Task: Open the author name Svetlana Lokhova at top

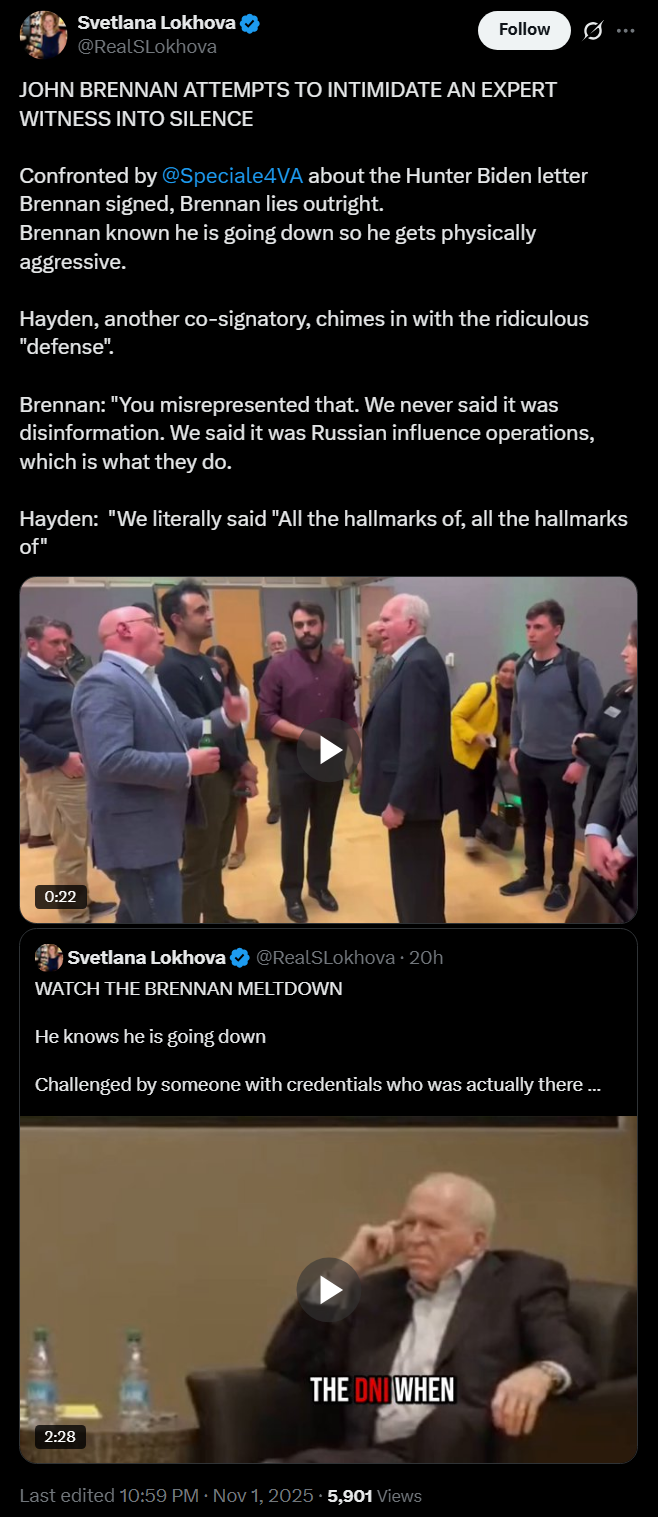Action: pos(156,24)
